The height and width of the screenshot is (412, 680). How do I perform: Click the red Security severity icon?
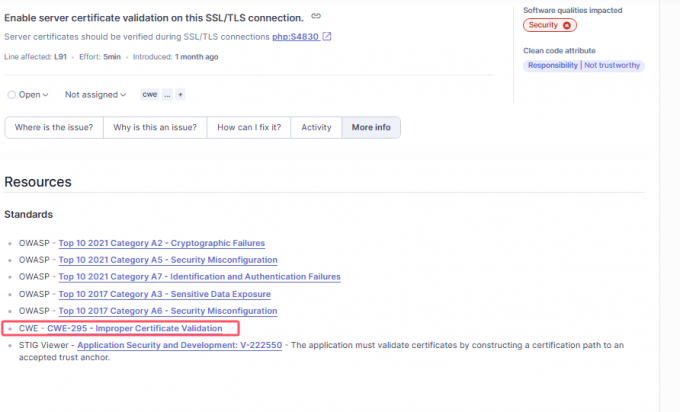click(567, 26)
